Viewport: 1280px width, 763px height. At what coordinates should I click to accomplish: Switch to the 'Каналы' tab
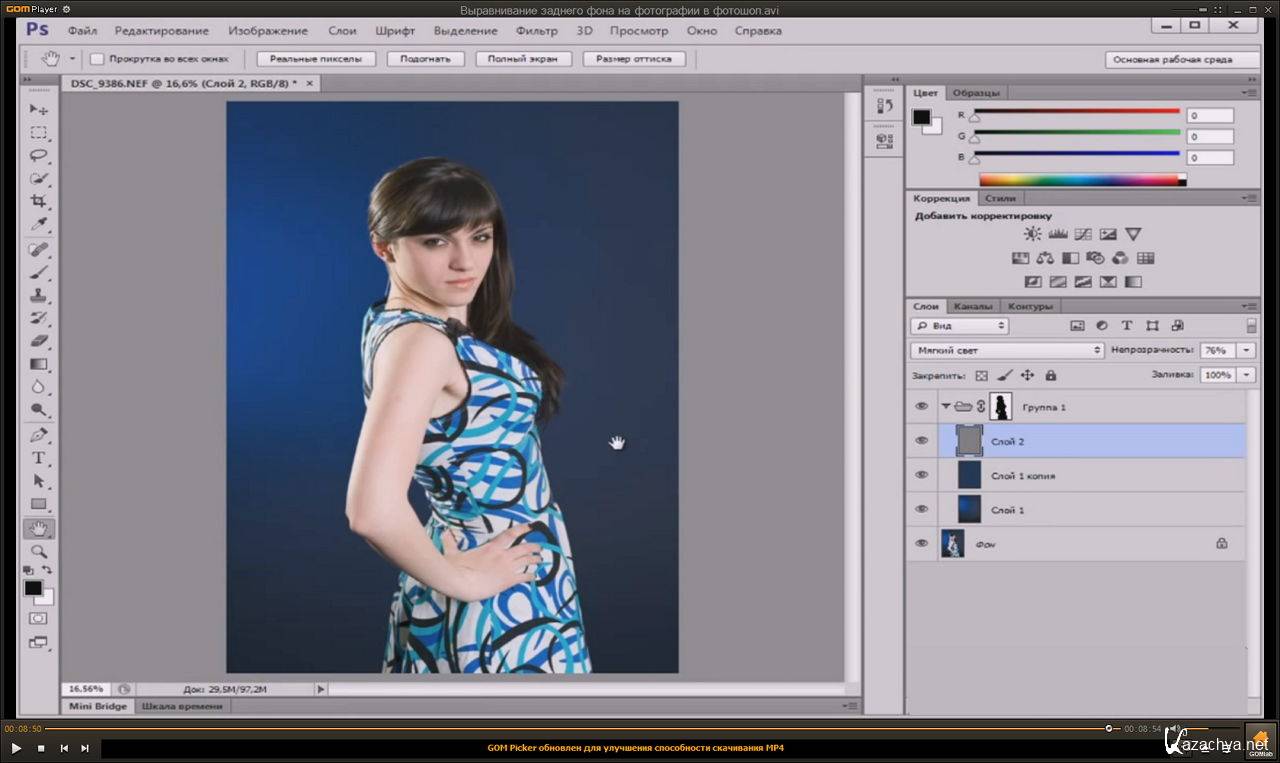pyautogui.click(x=972, y=306)
